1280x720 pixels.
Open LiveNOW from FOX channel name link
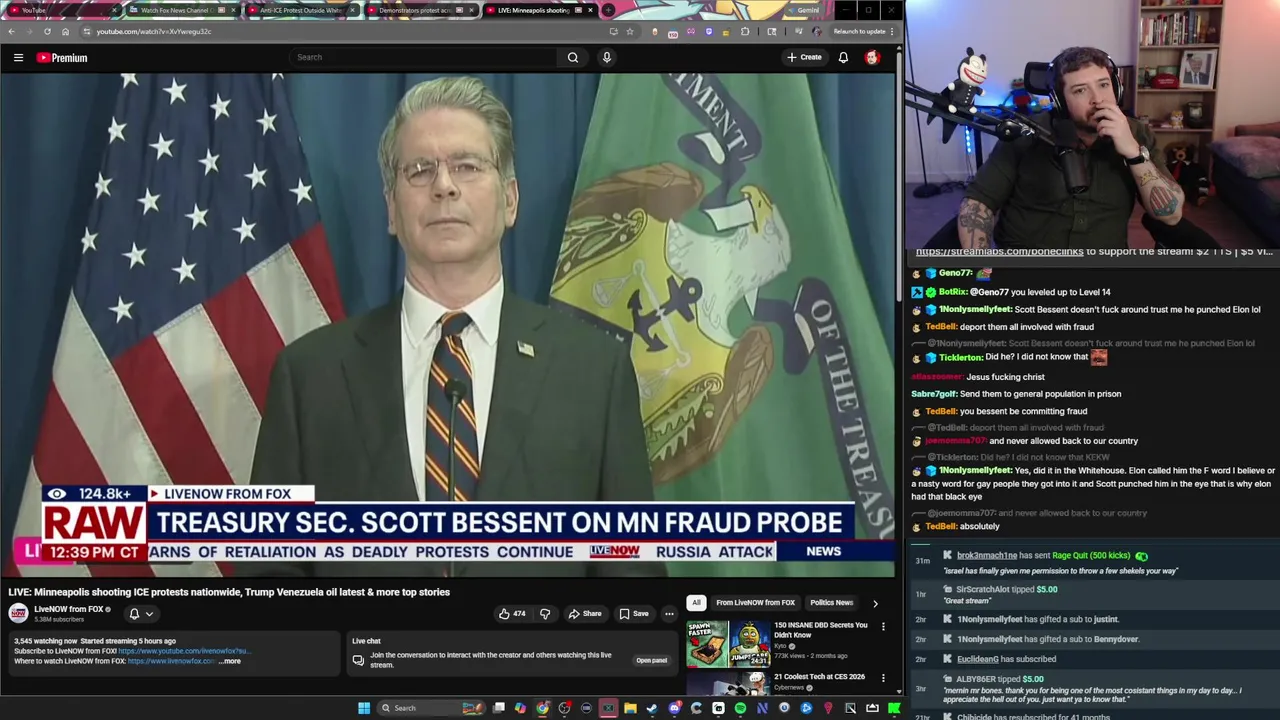point(69,609)
